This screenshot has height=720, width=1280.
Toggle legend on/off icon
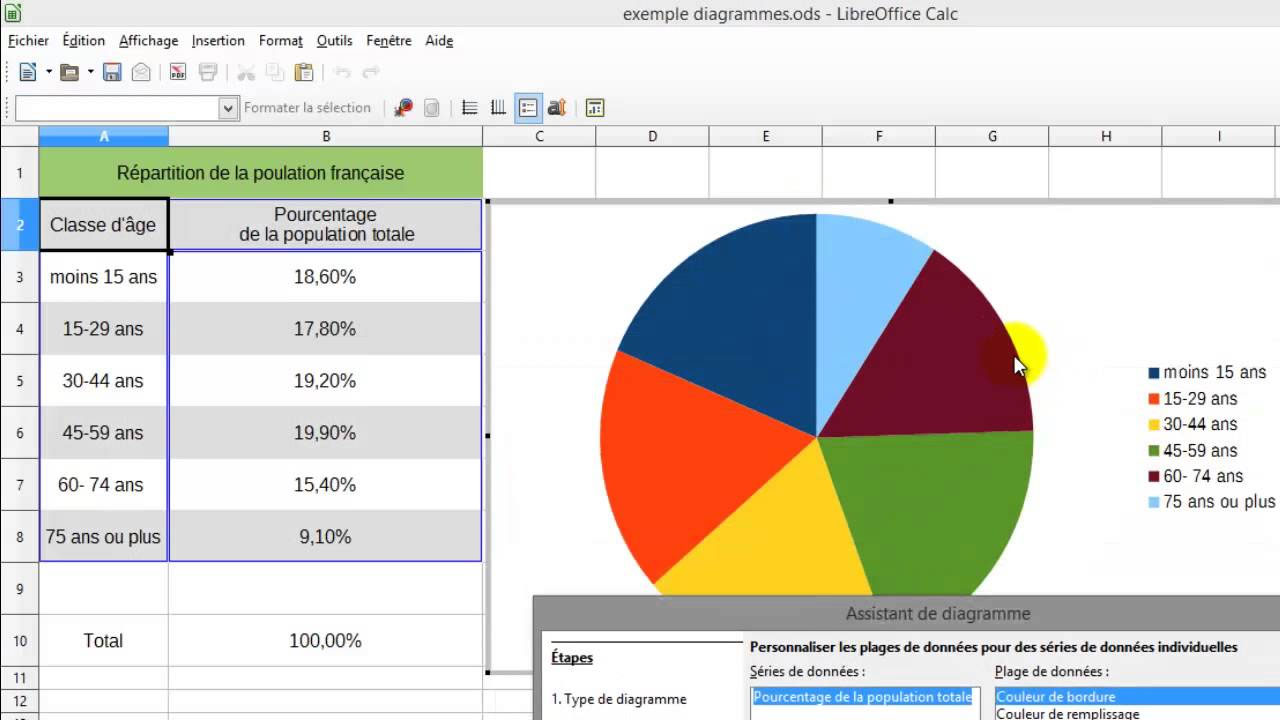(528, 108)
